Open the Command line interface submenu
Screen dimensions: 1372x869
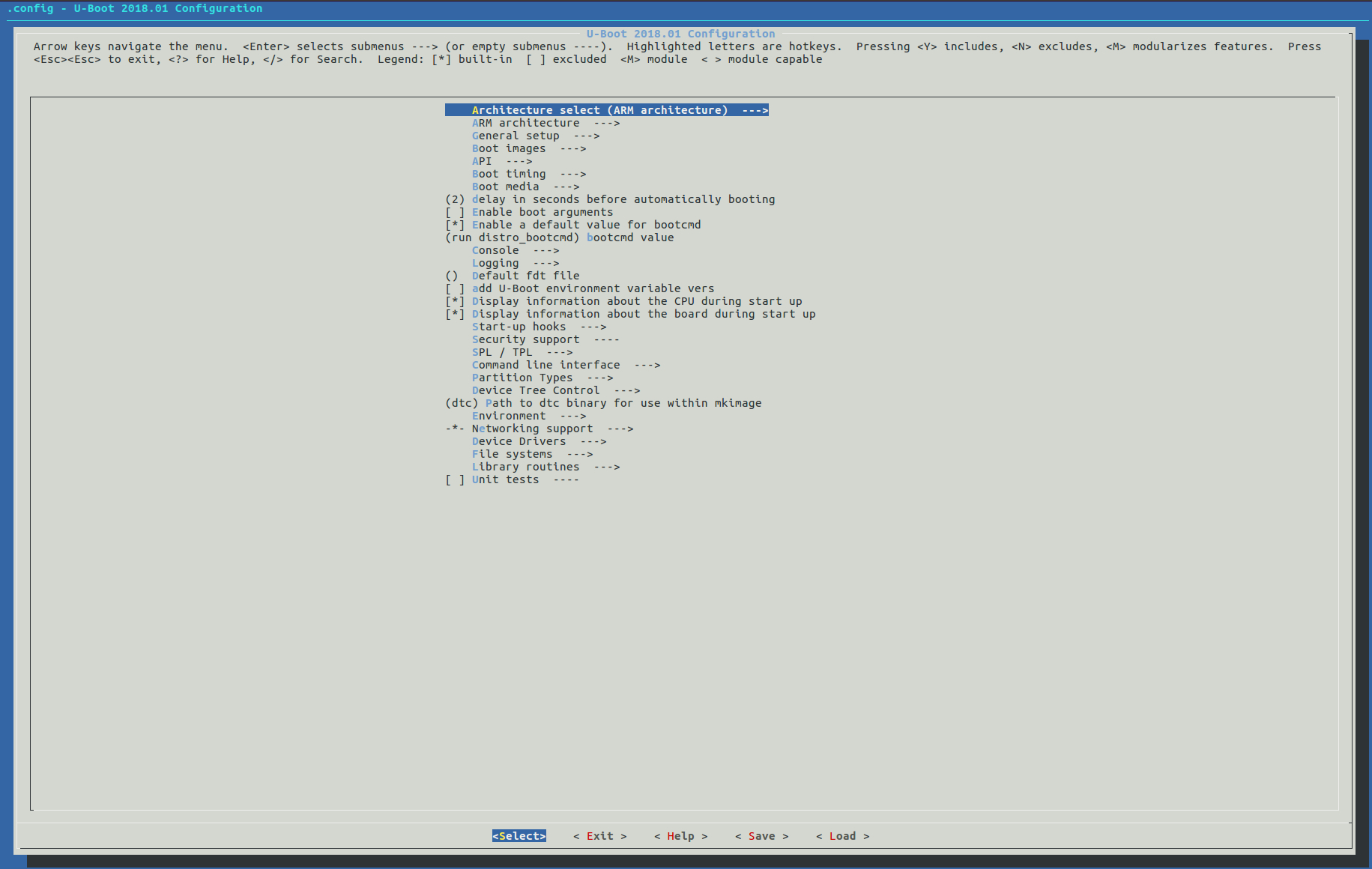point(566,365)
